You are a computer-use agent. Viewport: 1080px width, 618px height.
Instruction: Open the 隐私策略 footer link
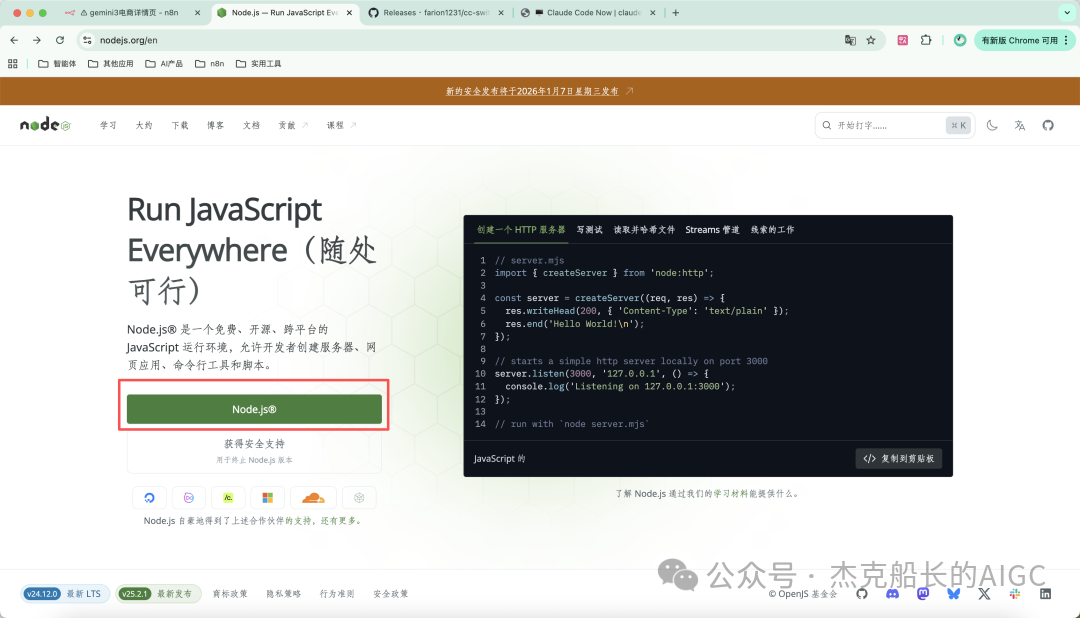(284, 594)
